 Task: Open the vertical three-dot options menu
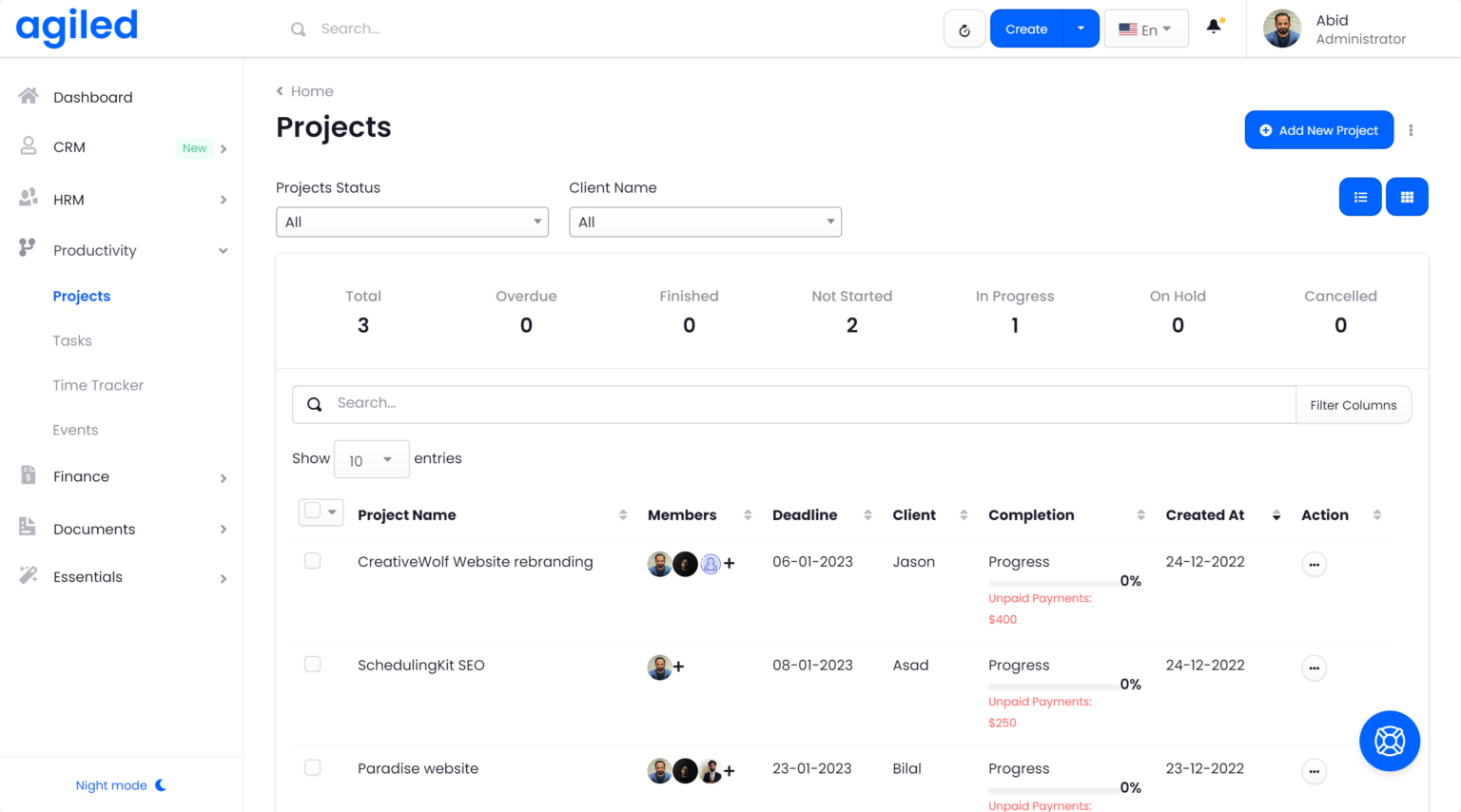[1411, 130]
